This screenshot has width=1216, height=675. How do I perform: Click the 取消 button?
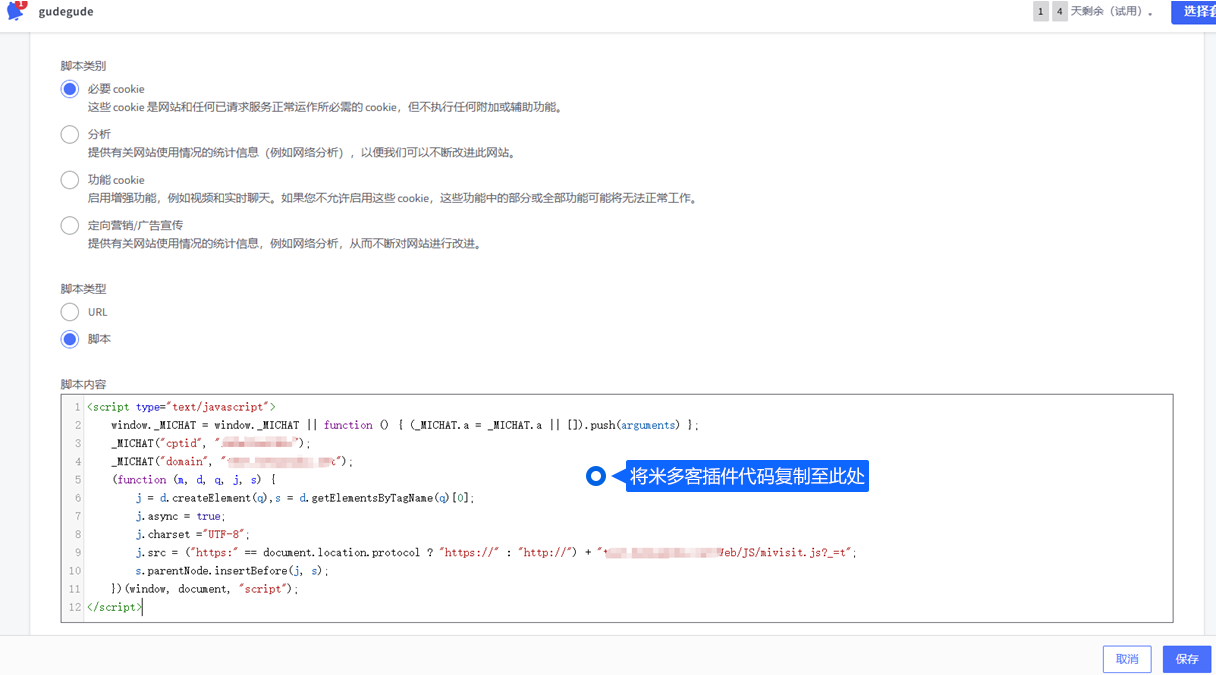(x=1127, y=659)
